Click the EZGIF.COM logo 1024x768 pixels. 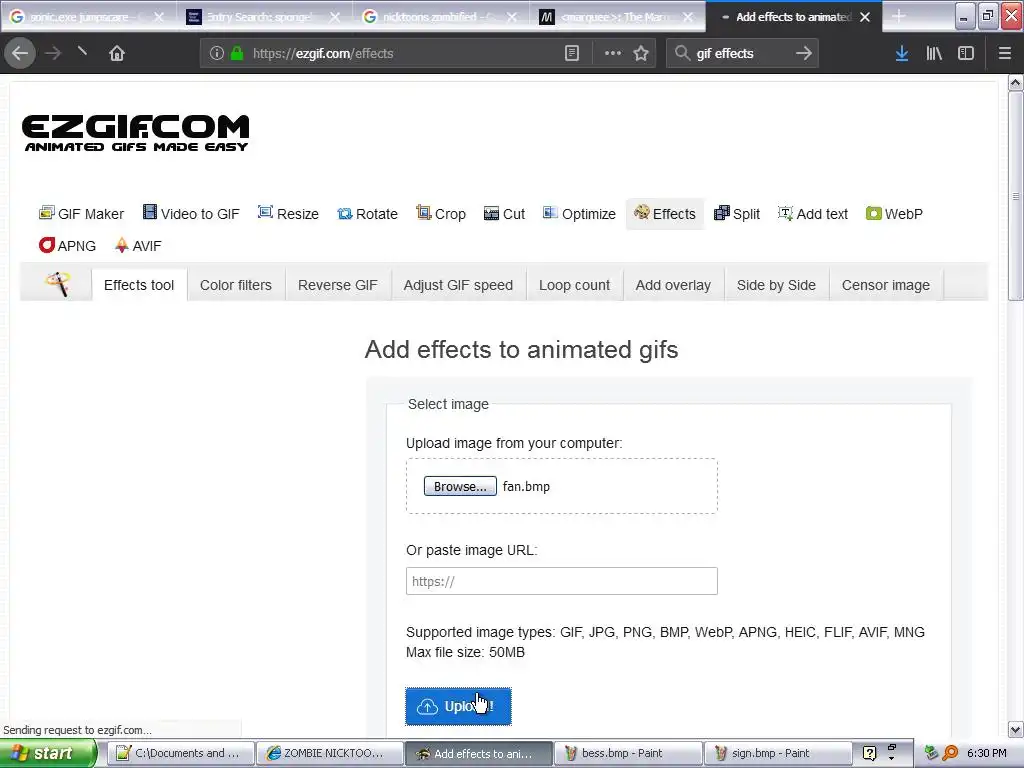click(x=135, y=133)
